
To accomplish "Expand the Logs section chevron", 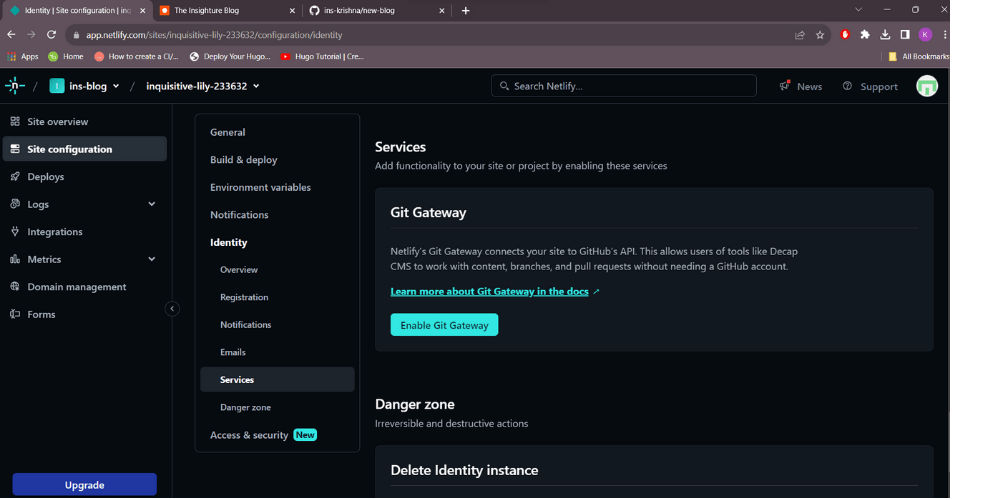I will (152, 204).
